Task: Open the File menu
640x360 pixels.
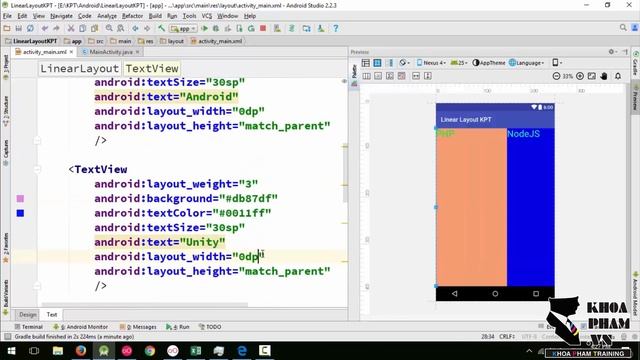Action: tap(7, 16)
